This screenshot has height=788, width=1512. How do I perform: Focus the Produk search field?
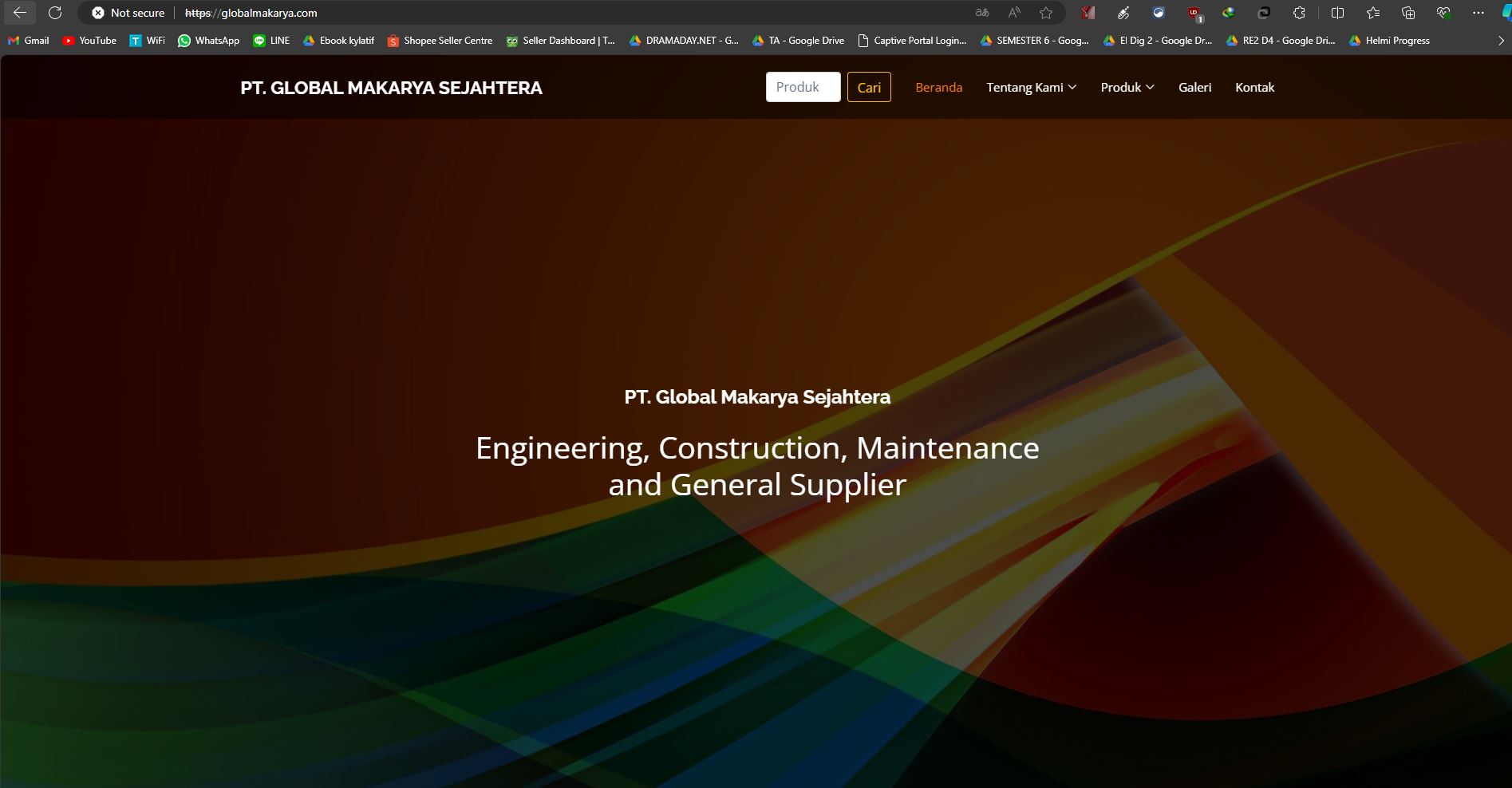[x=803, y=87]
